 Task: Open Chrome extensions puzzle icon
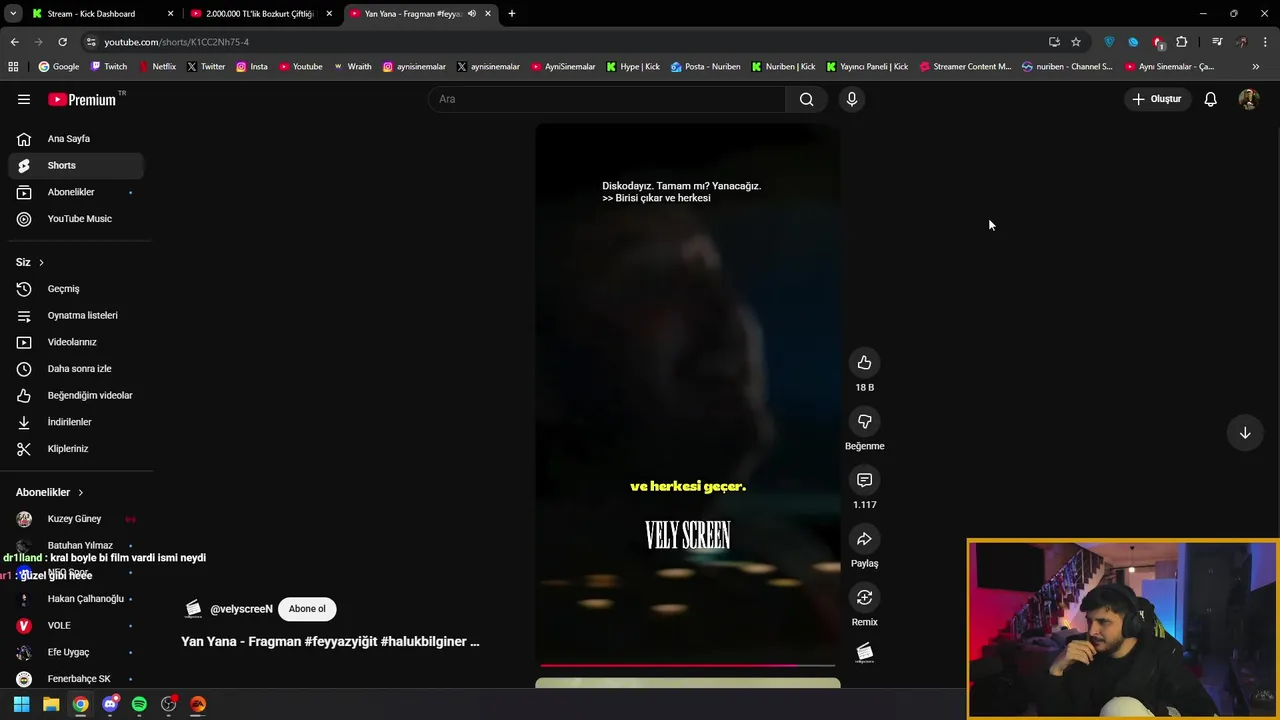[x=1182, y=42]
